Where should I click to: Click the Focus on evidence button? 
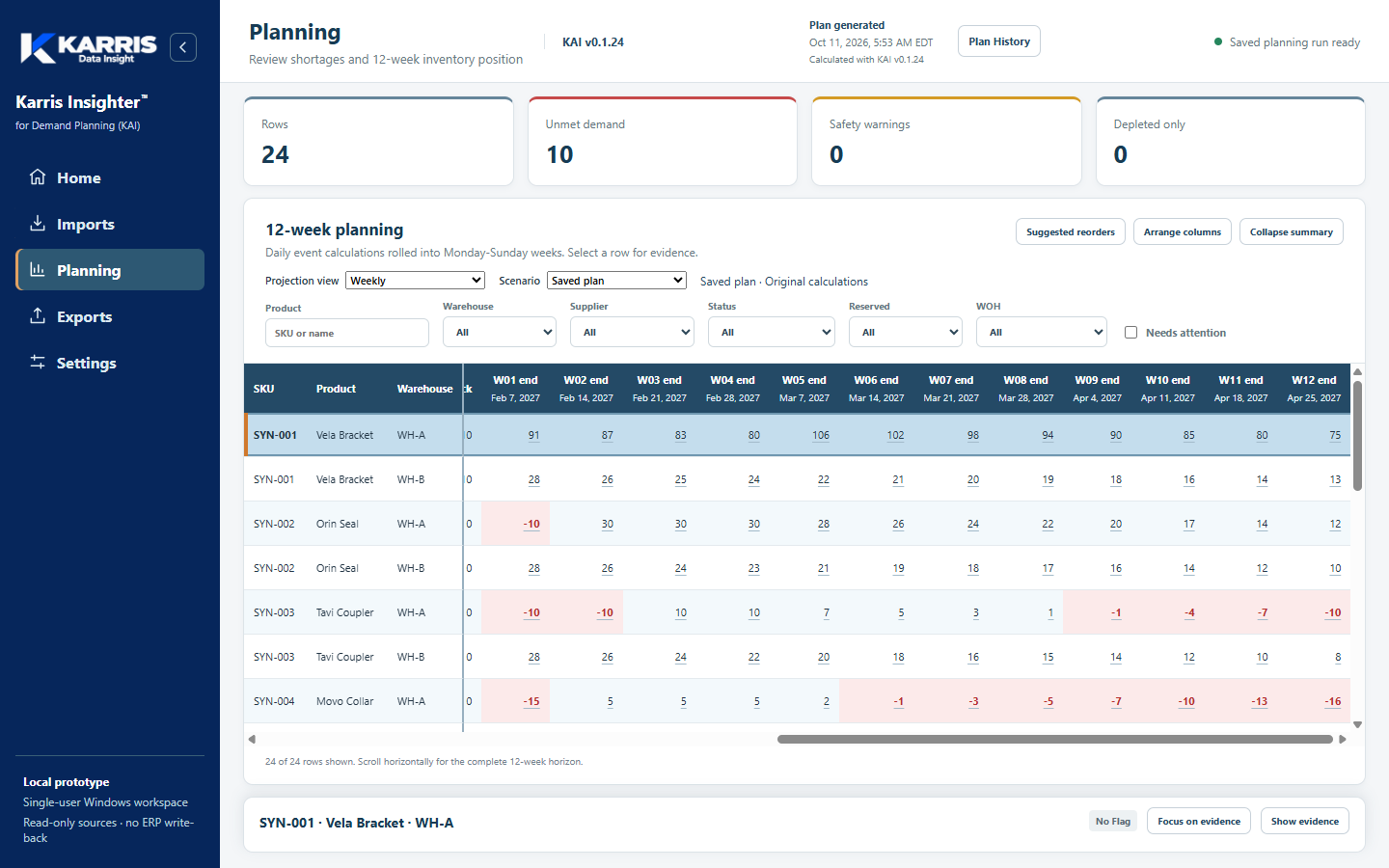point(1199,821)
